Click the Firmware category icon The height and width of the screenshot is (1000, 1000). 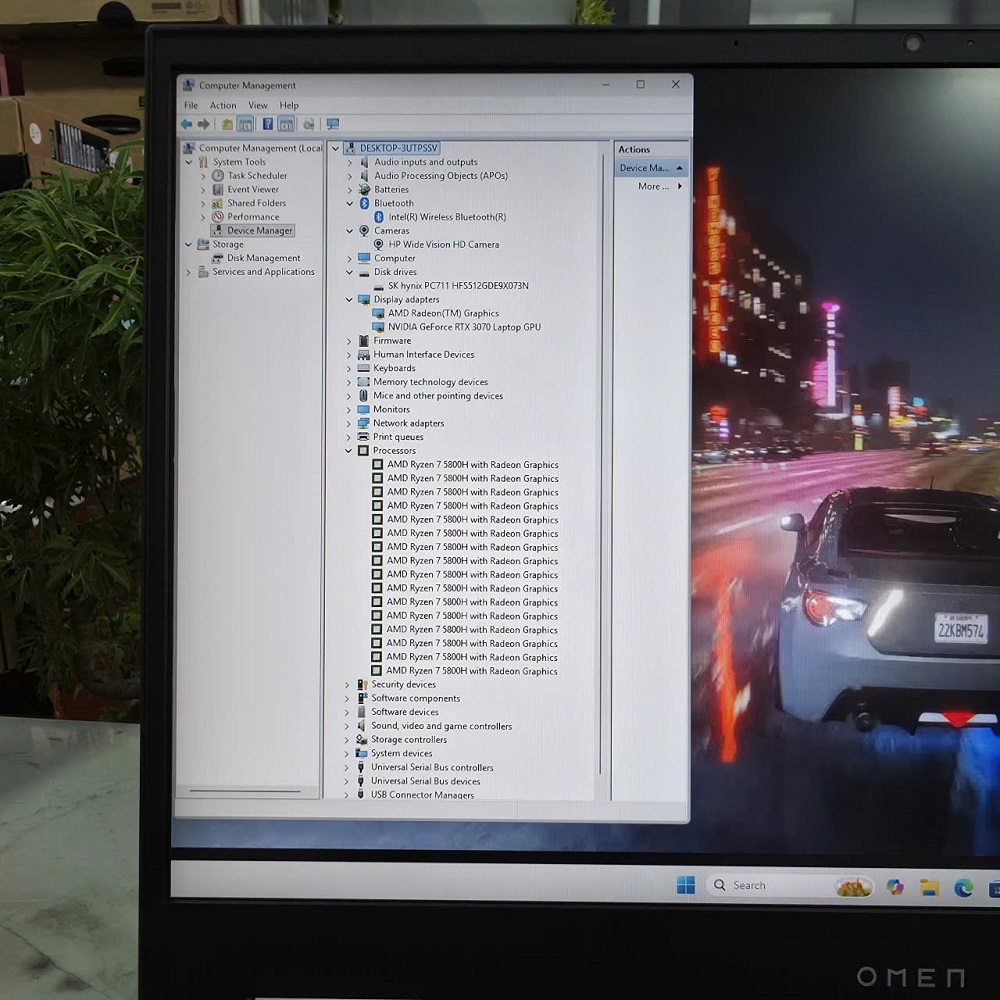(364, 341)
